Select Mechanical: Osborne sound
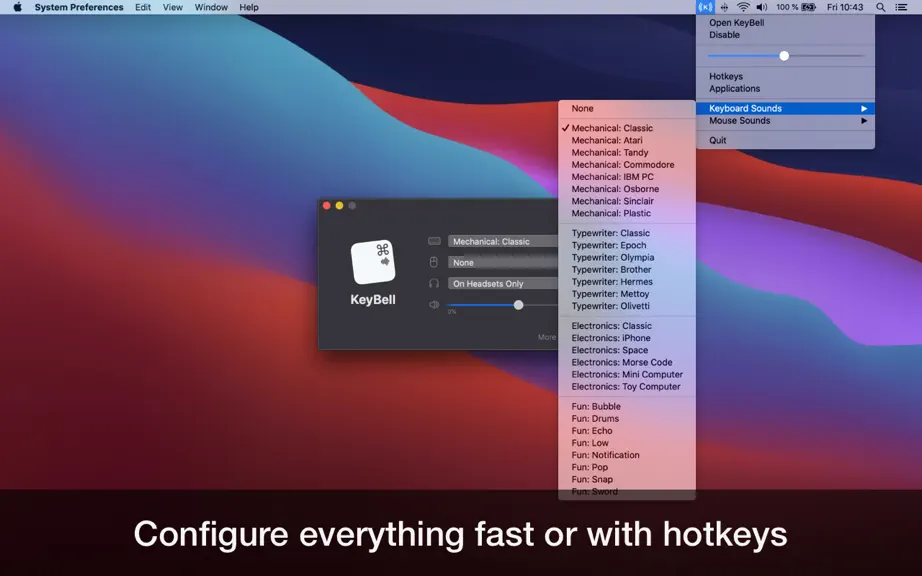The image size is (922, 576). pos(627,189)
